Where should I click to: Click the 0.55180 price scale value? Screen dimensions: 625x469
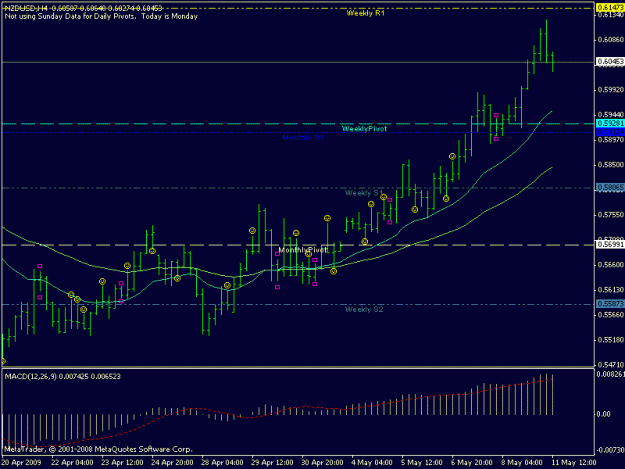(610, 340)
